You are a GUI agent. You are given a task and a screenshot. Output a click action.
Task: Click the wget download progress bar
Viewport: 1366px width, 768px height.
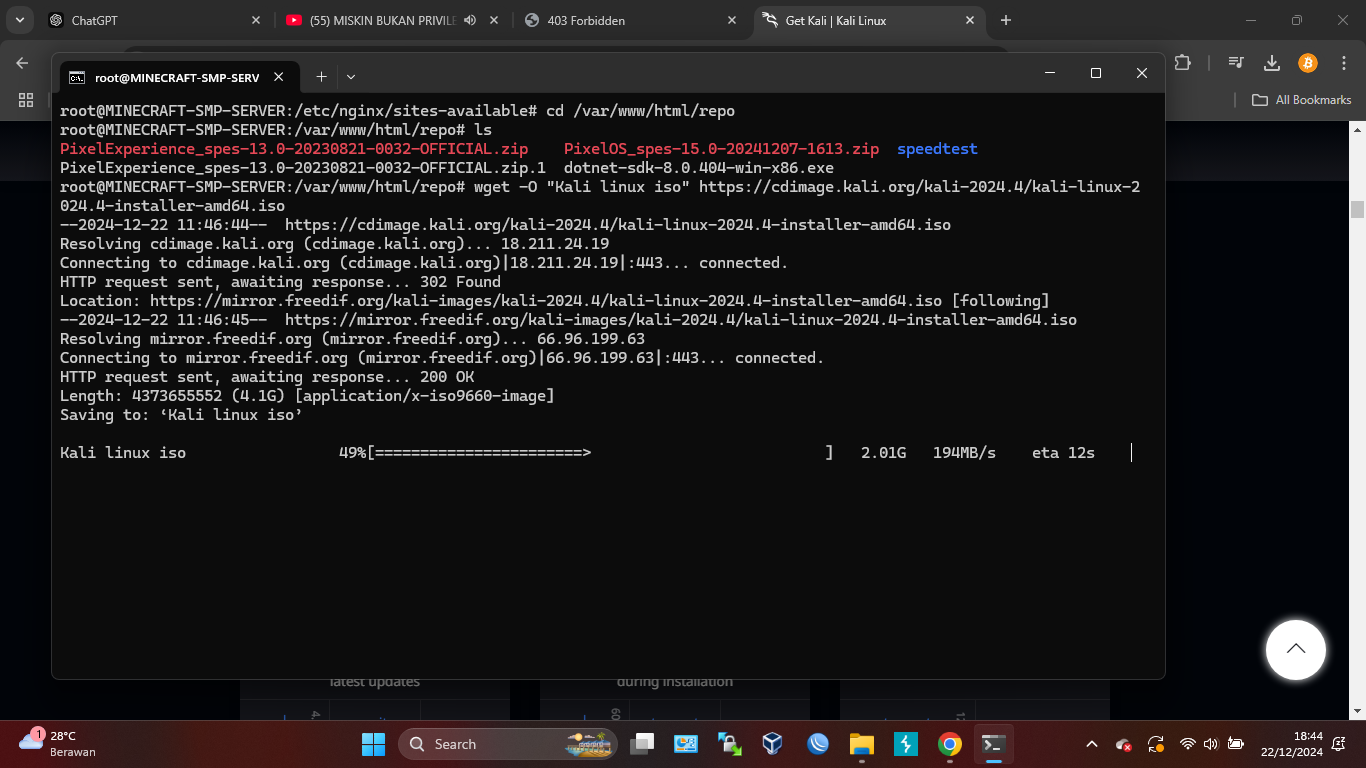pos(600,453)
